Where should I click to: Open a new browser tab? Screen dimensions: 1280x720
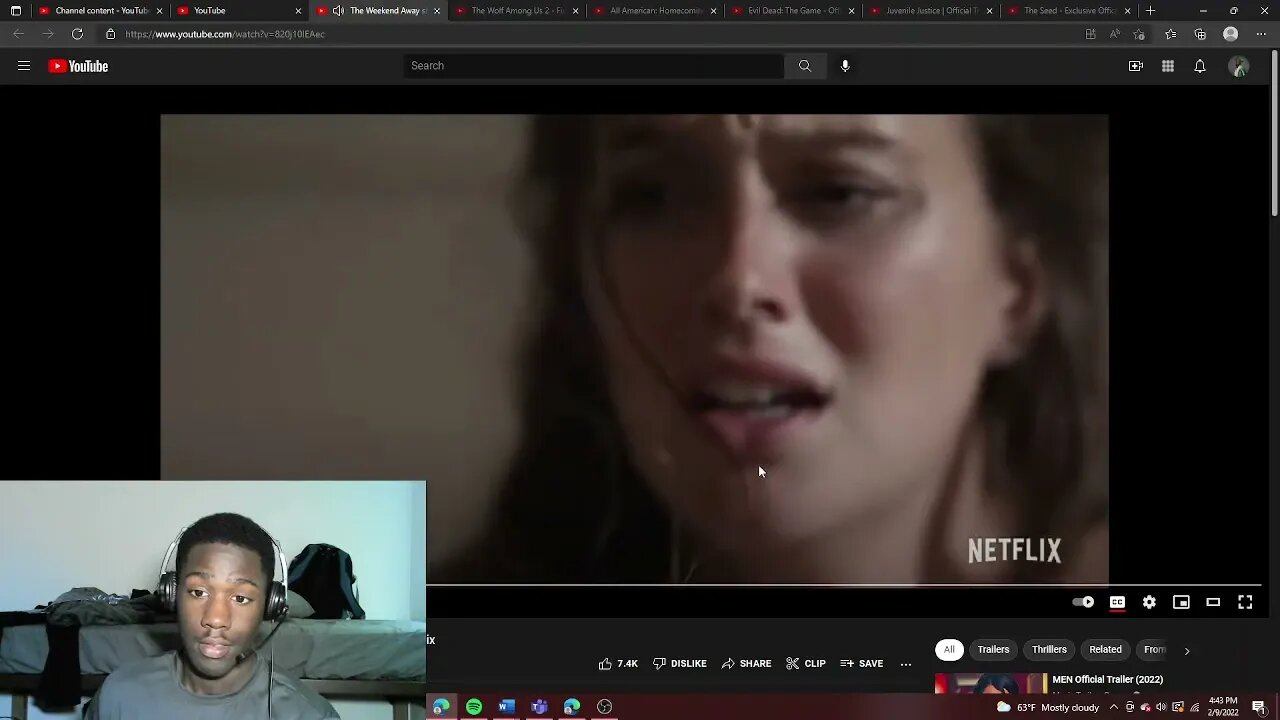pos(1151,10)
